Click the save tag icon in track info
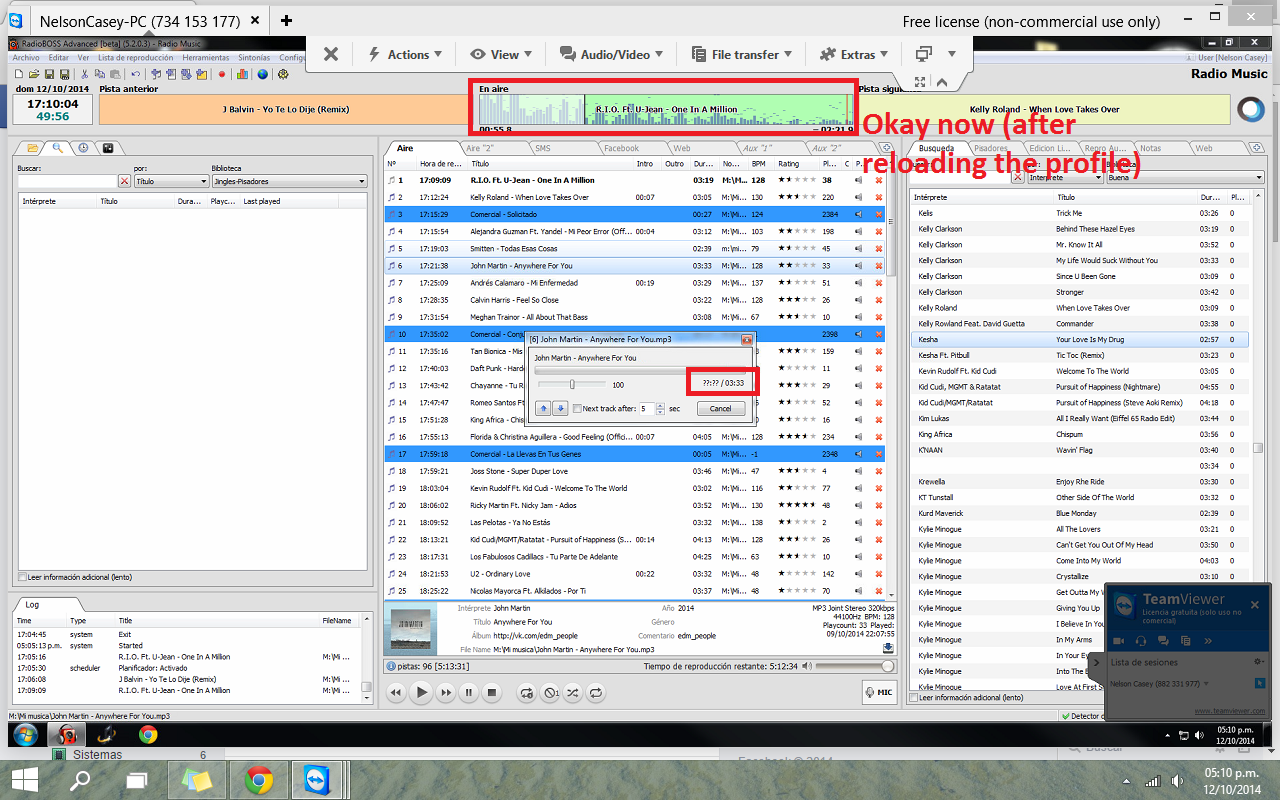The image size is (1280, 800). coord(888,648)
